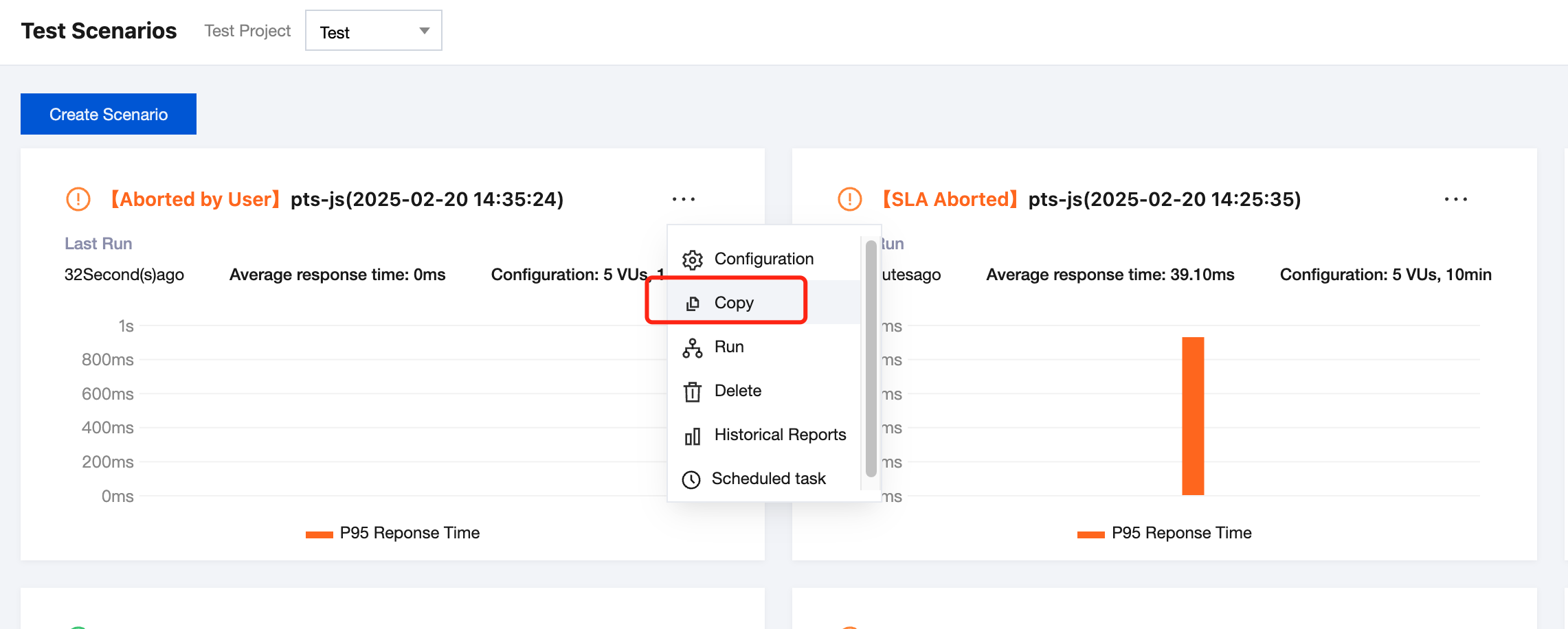1568x629 pixels.
Task: Click the 【SLA Aborted】 status label
Action: point(950,199)
